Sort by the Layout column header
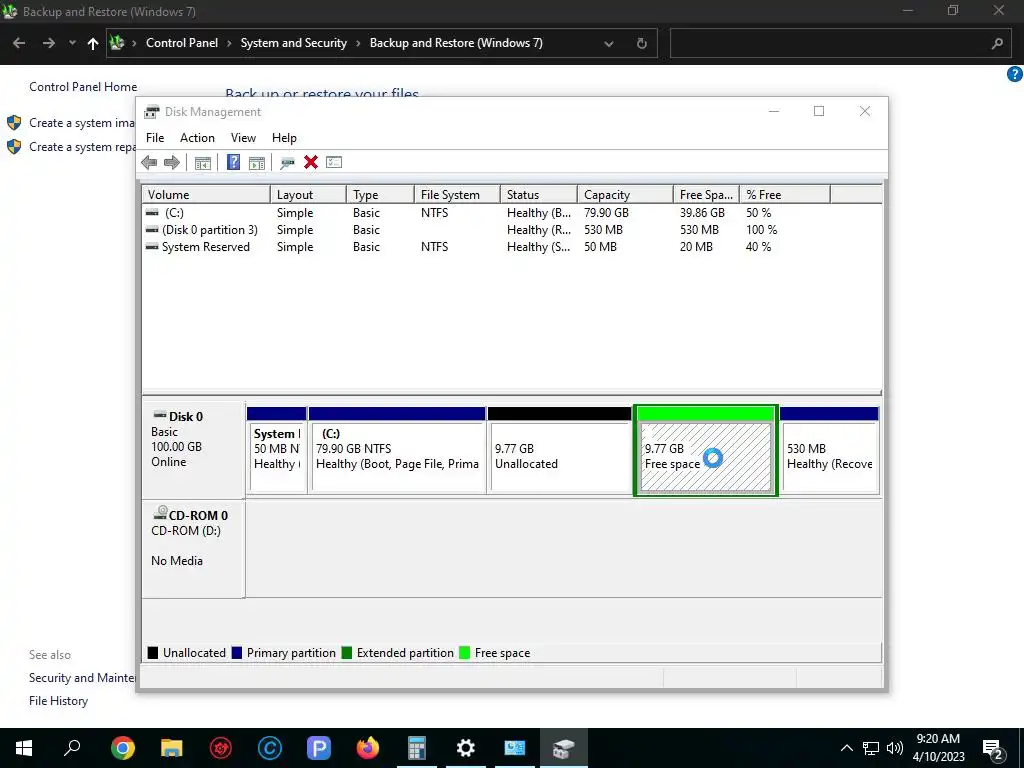1024x768 pixels. pos(308,195)
